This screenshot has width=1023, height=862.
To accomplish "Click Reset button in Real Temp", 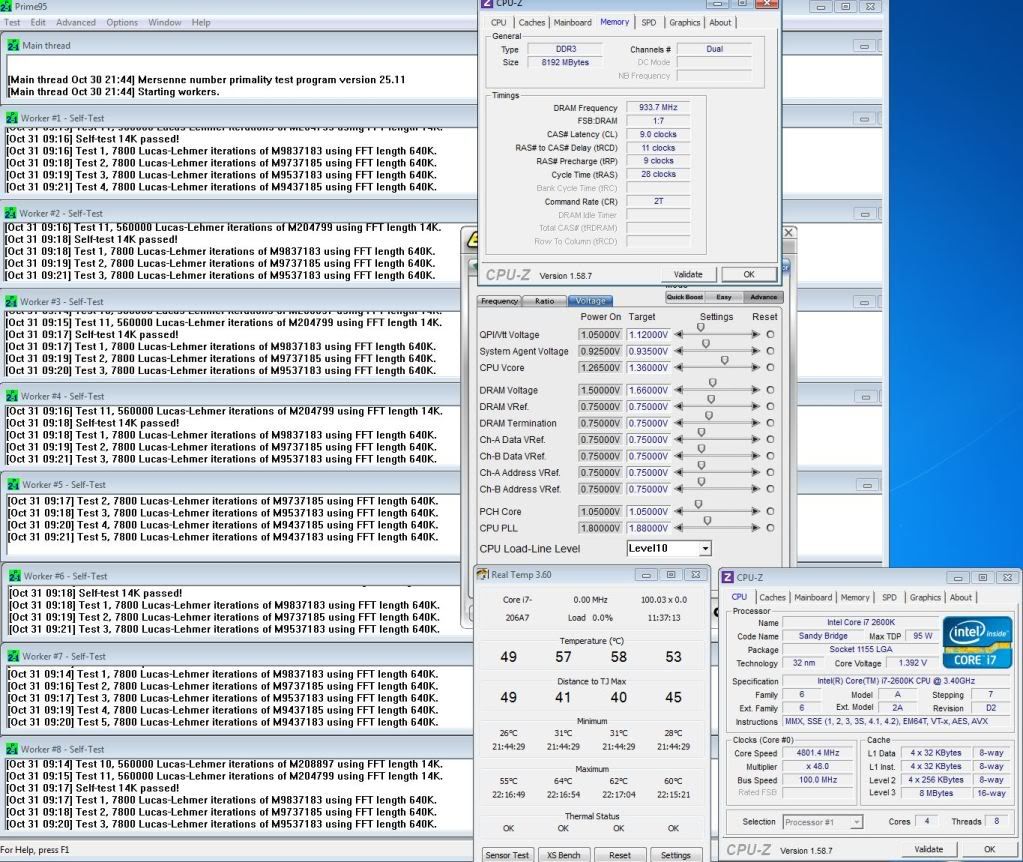I will tap(620, 855).
